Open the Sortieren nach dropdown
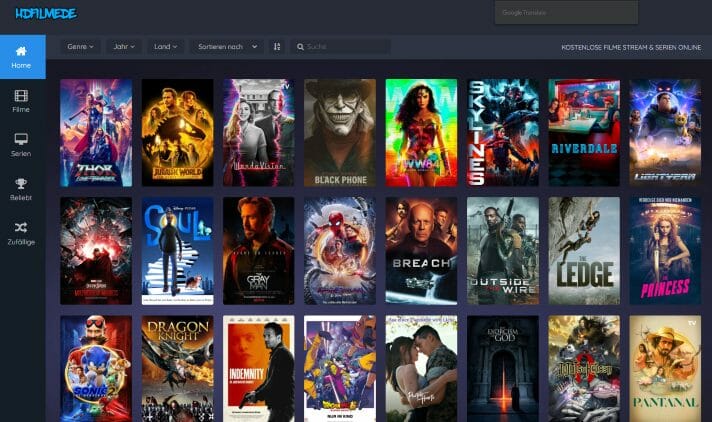This screenshot has width=712, height=422. 227,46
